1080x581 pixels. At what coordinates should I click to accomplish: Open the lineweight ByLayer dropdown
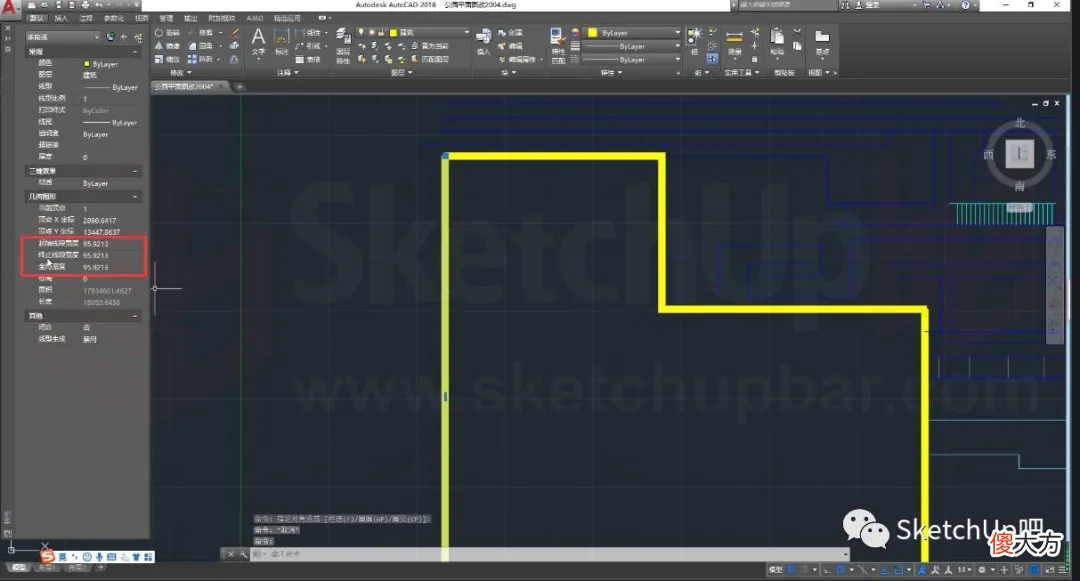point(632,46)
